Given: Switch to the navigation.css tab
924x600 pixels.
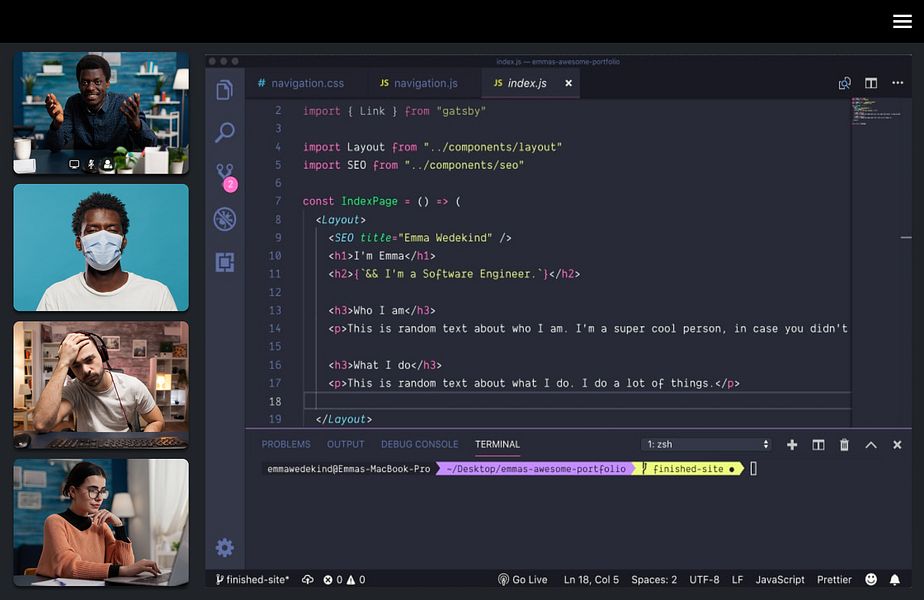Looking at the screenshot, I should pos(310,83).
